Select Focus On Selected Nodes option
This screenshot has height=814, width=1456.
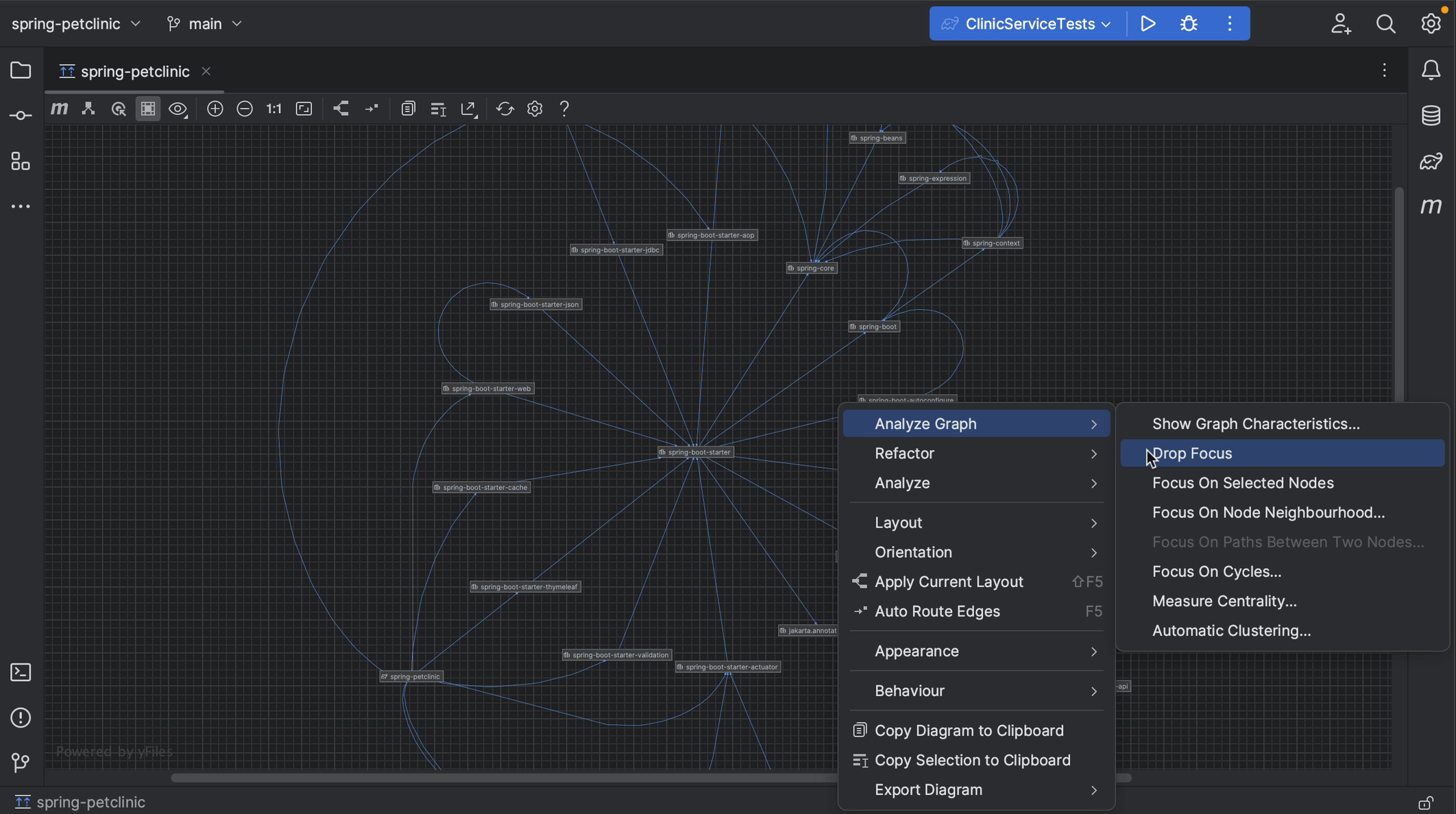pyautogui.click(x=1243, y=482)
